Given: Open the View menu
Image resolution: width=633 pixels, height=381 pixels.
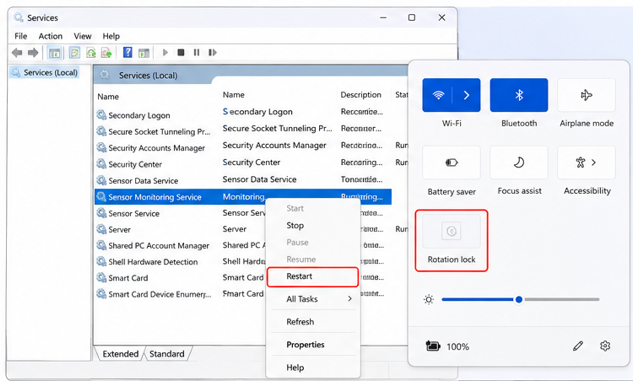Looking at the screenshot, I should pyautogui.click(x=82, y=36).
